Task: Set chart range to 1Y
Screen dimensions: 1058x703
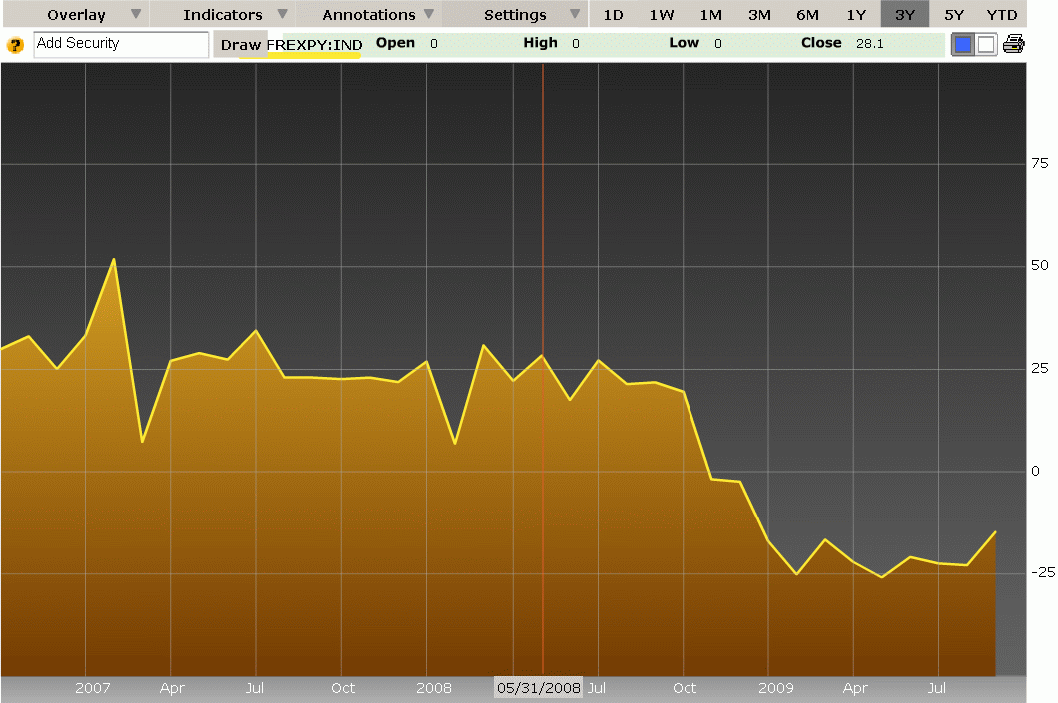Action: (x=856, y=14)
